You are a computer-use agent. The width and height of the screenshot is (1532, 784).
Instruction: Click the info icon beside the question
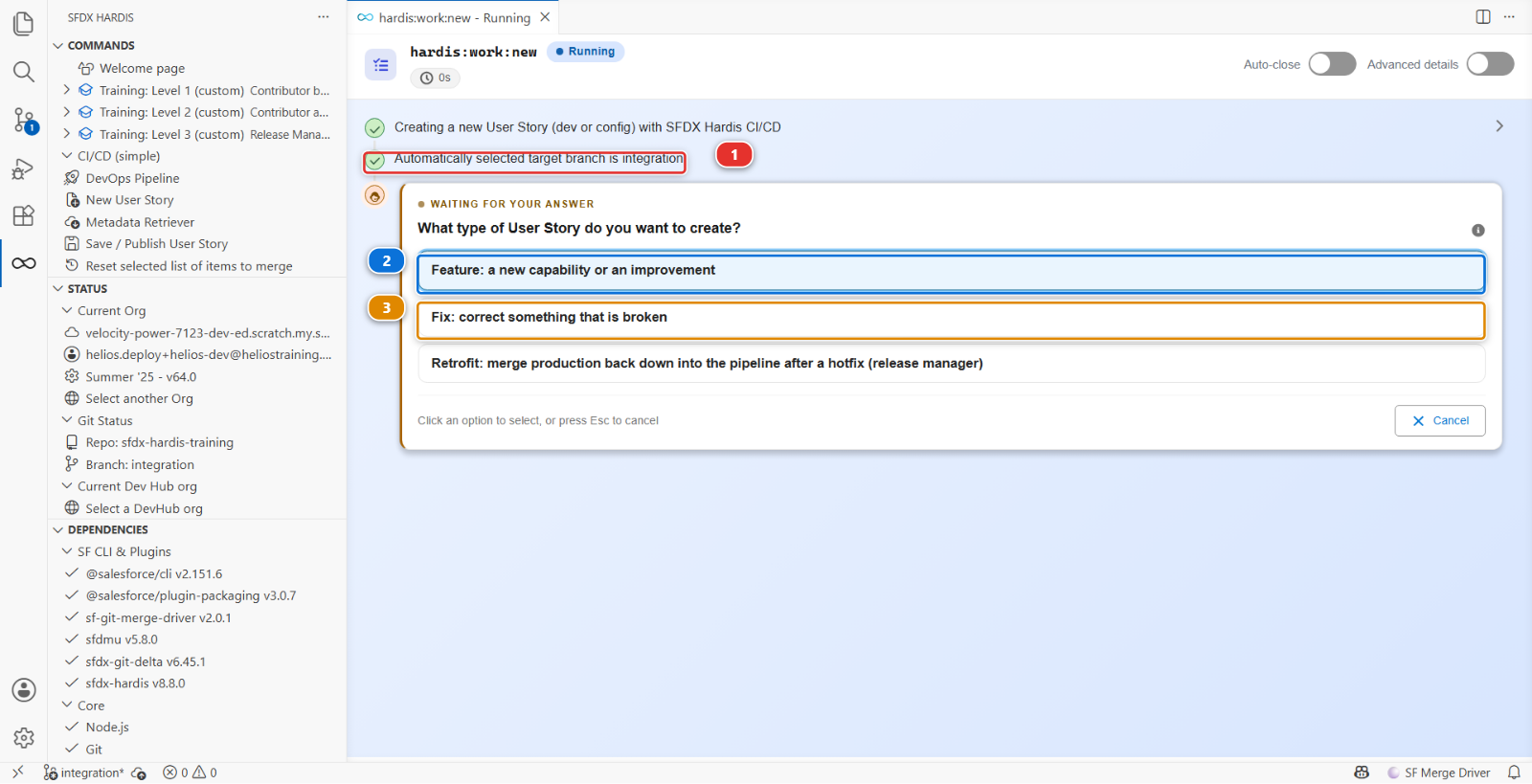(x=1477, y=230)
